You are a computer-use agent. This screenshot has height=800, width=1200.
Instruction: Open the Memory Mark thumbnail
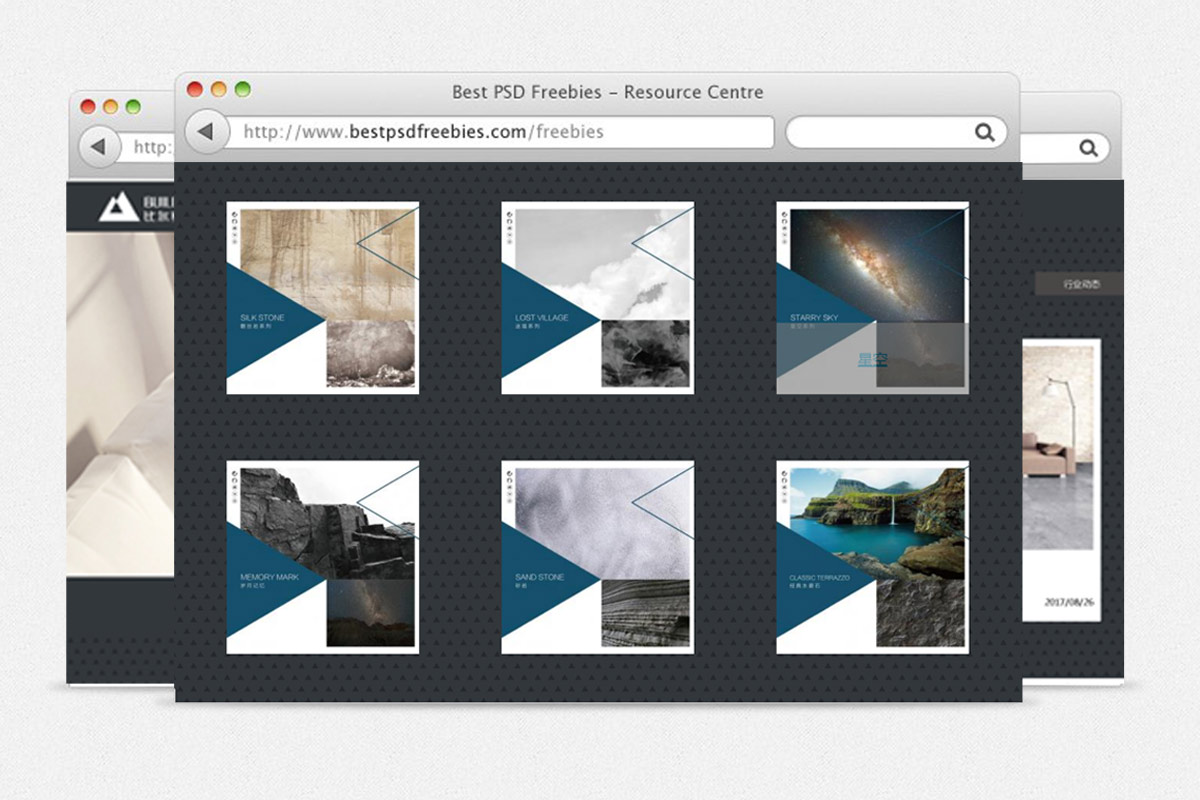323,557
